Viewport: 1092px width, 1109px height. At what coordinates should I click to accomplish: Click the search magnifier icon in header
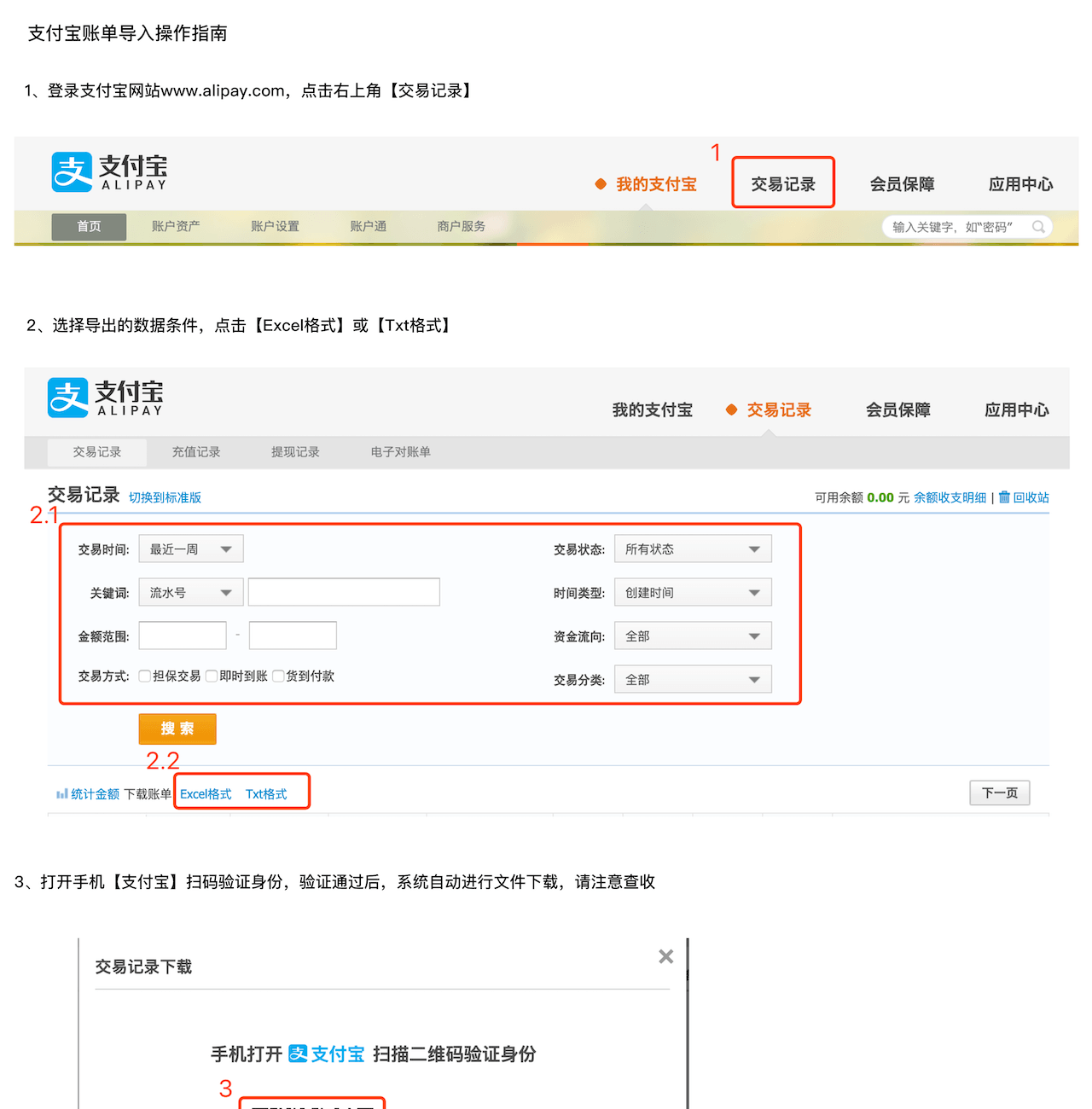click(1038, 227)
